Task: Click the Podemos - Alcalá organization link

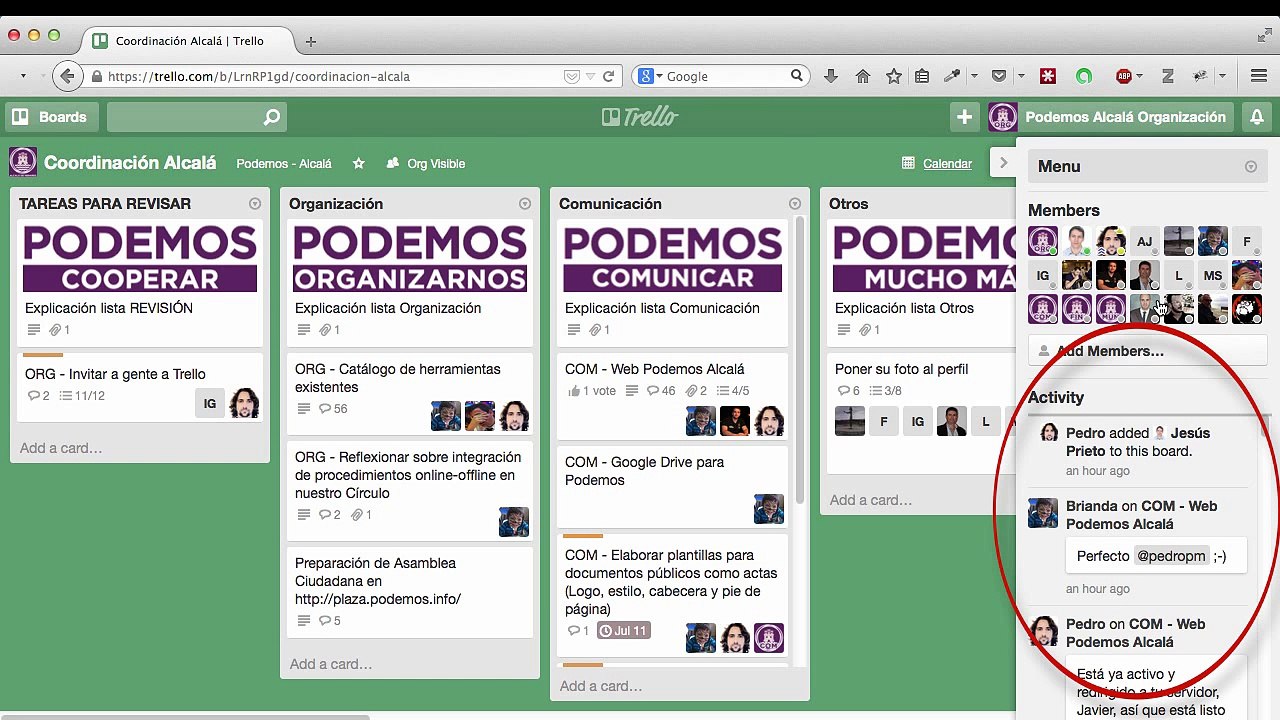Action: click(284, 164)
